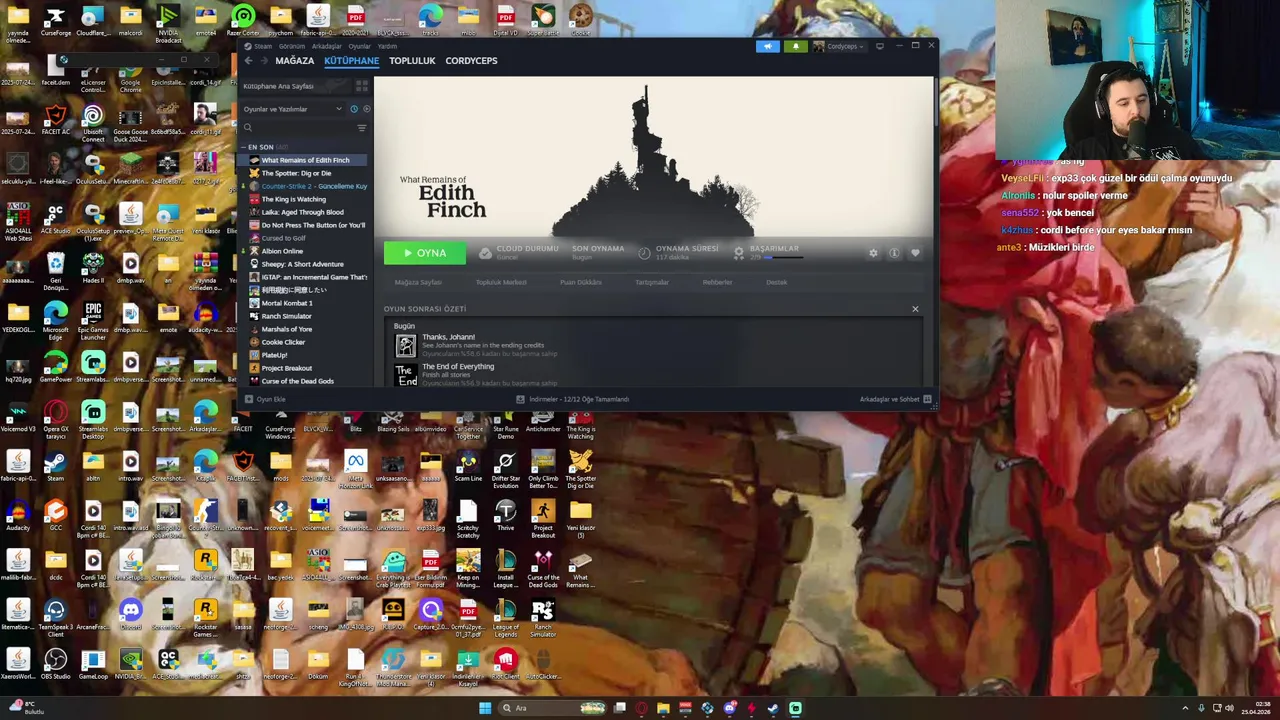Open the game settings gear icon
Image resolution: width=1280 pixels, height=720 pixels.
pos(873,253)
